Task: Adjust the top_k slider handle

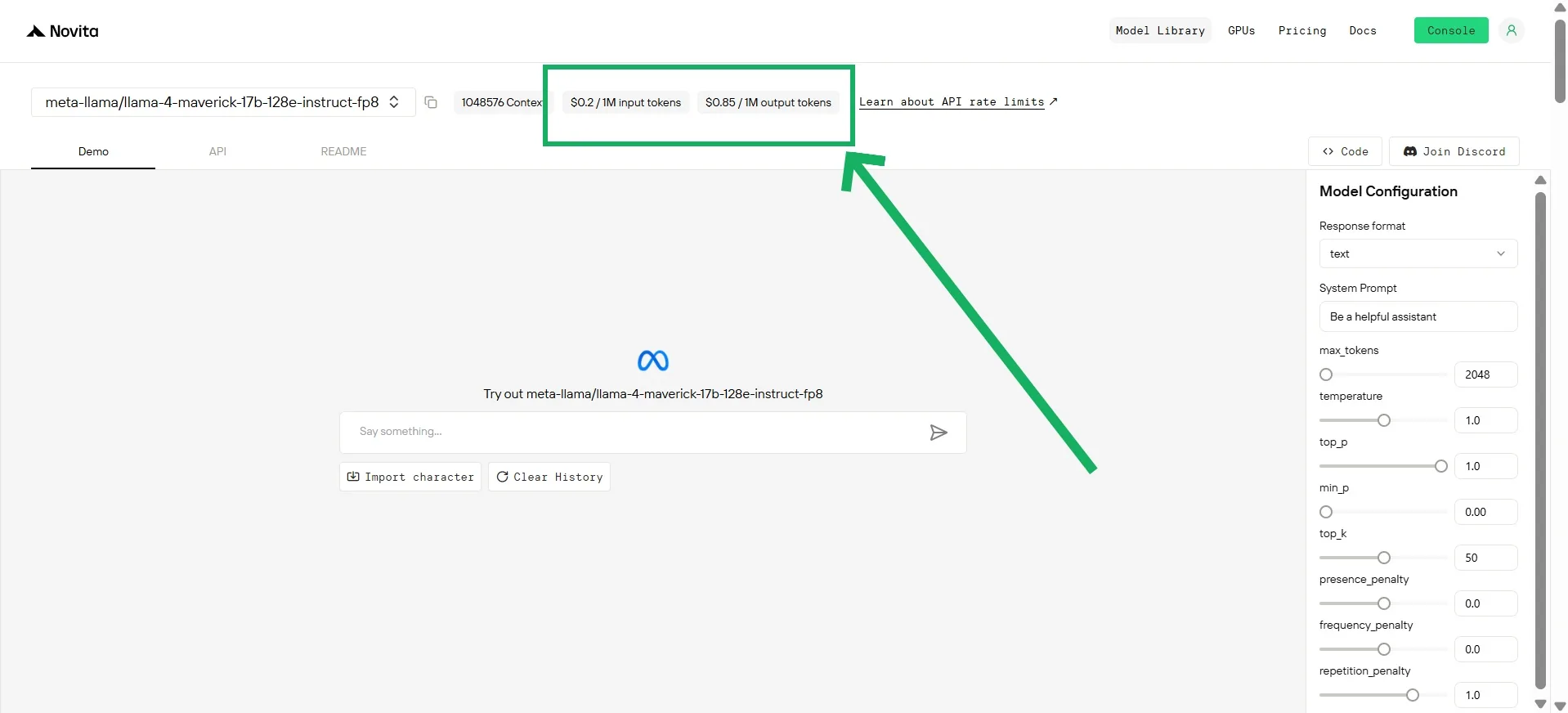Action: pyautogui.click(x=1384, y=558)
